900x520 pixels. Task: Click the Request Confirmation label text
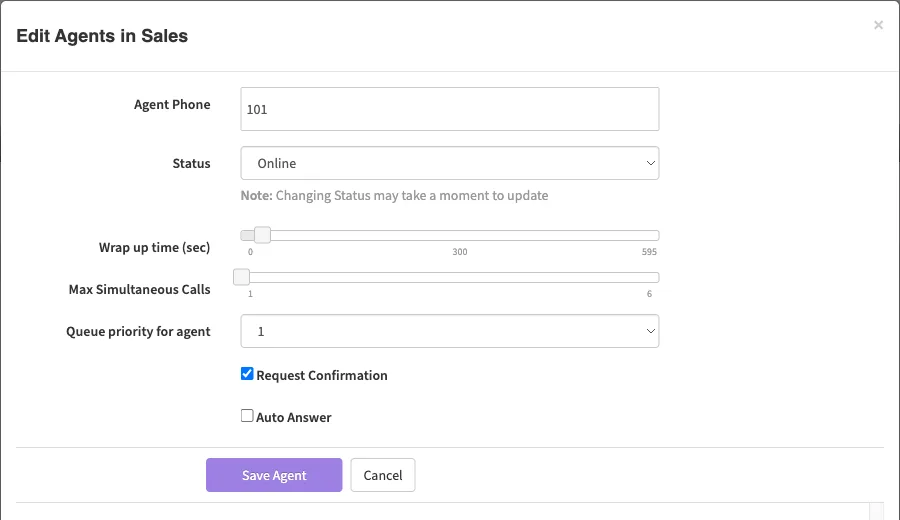point(321,375)
